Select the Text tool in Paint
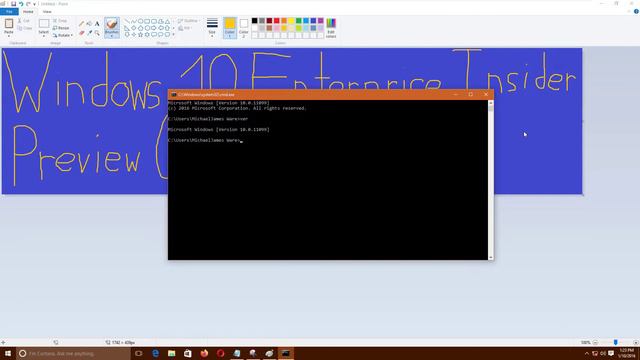The image size is (640, 360). pos(97,24)
